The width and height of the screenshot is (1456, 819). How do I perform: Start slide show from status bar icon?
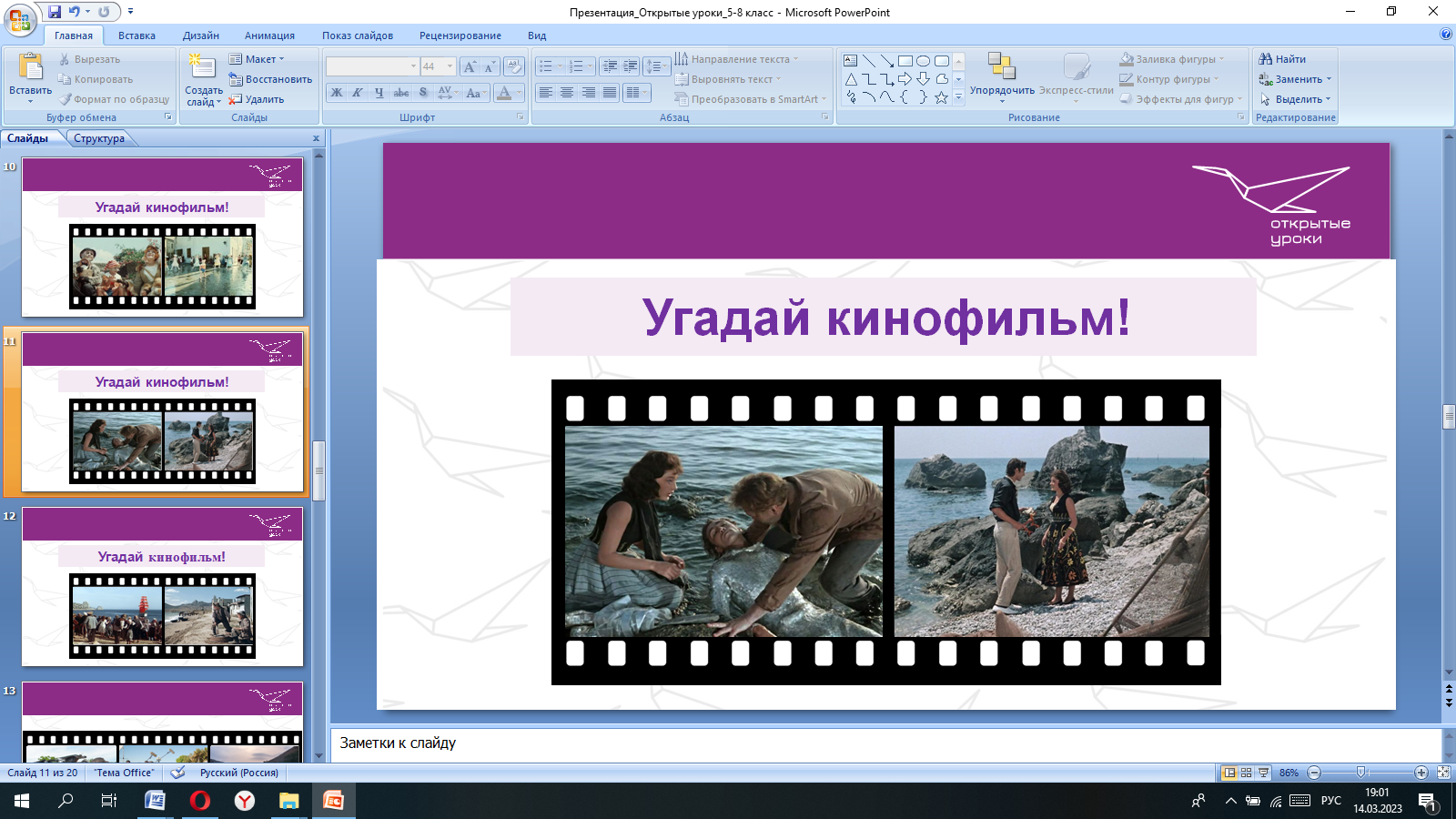coord(1264,773)
